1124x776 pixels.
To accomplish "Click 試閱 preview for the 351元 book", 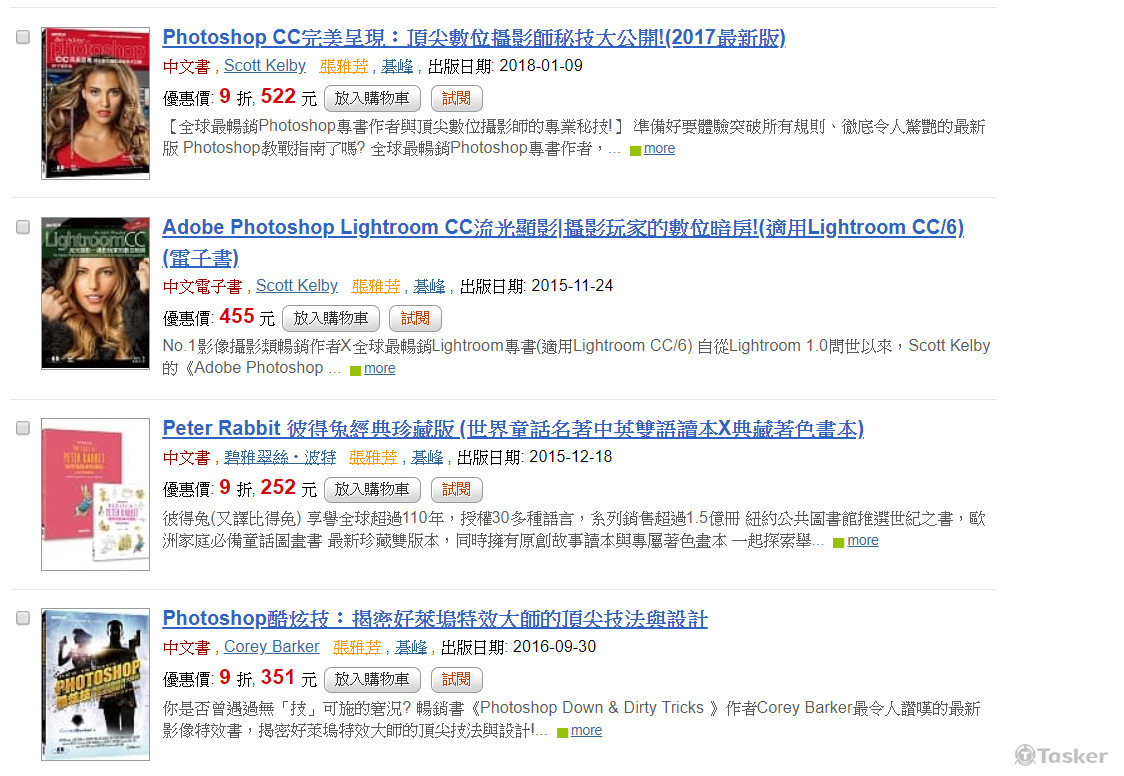I will 457,679.
